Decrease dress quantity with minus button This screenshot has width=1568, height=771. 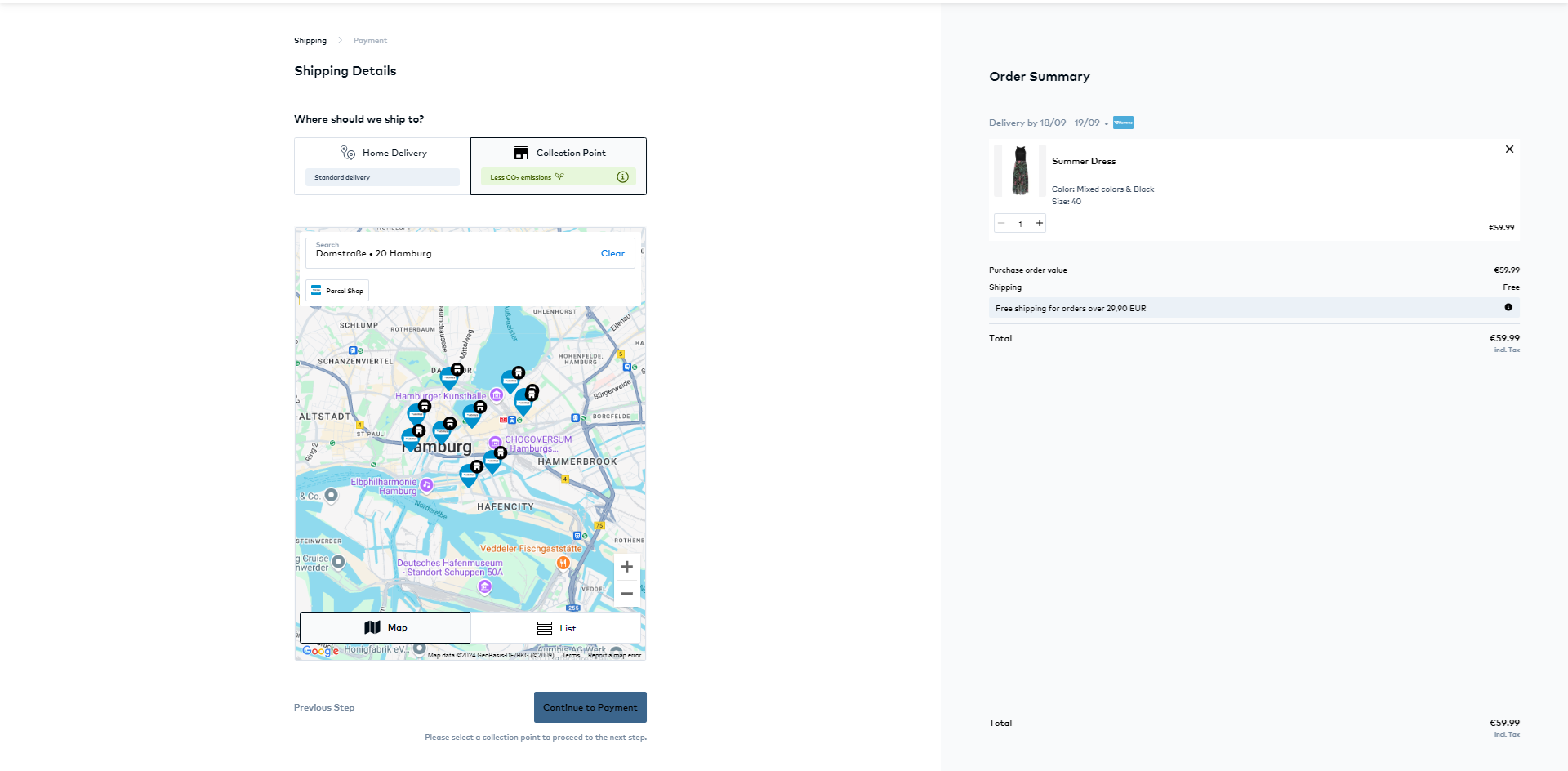pyautogui.click(x=1001, y=224)
